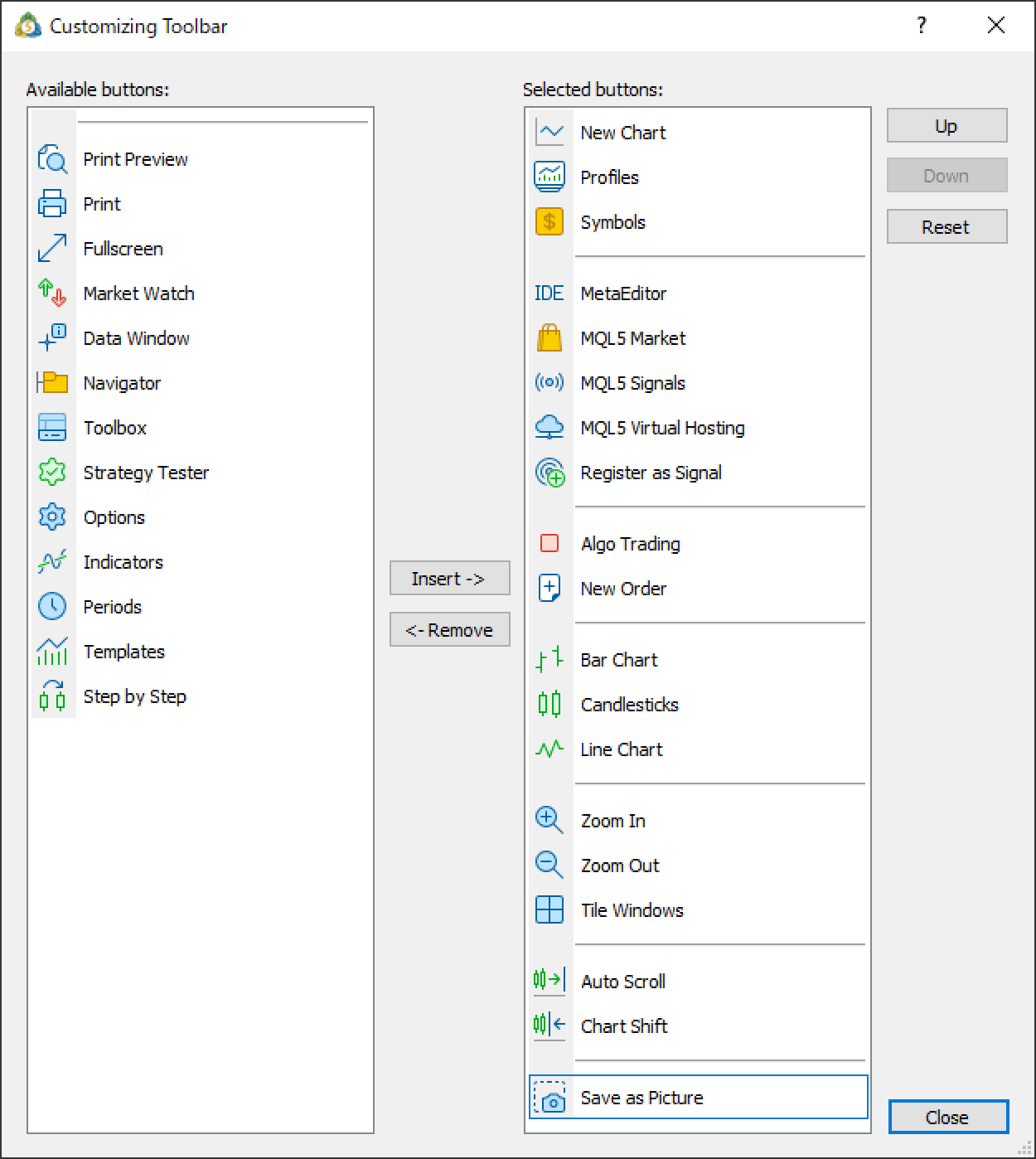Select the Register as Signal icon
Screen dimensions: 1036x1159
[x=549, y=473]
